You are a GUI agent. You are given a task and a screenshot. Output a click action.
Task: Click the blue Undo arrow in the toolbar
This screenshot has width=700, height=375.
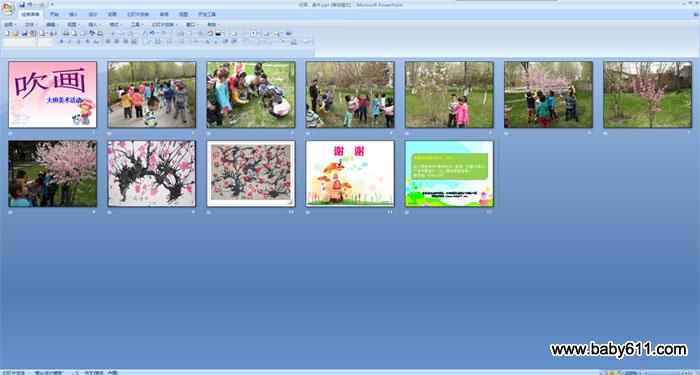[152, 33]
